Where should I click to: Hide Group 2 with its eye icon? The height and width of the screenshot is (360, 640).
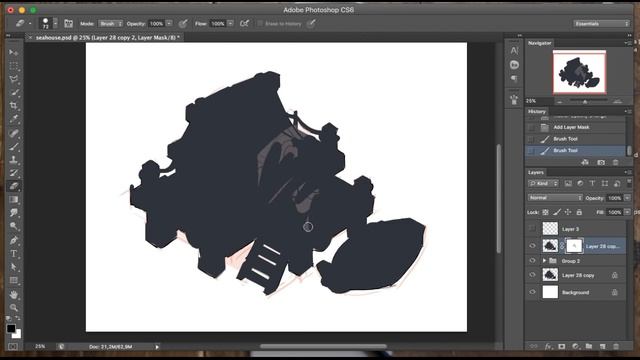click(532, 260)
